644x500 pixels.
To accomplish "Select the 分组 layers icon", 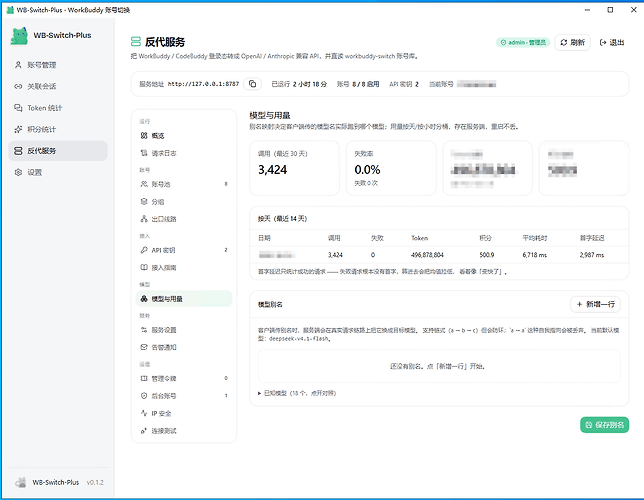I will (144, 202).
